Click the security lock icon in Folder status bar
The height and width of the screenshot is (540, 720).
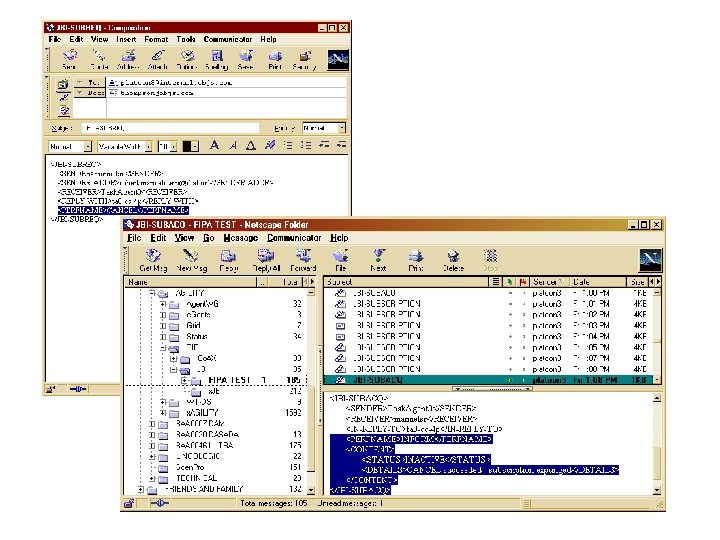point(129,504)
